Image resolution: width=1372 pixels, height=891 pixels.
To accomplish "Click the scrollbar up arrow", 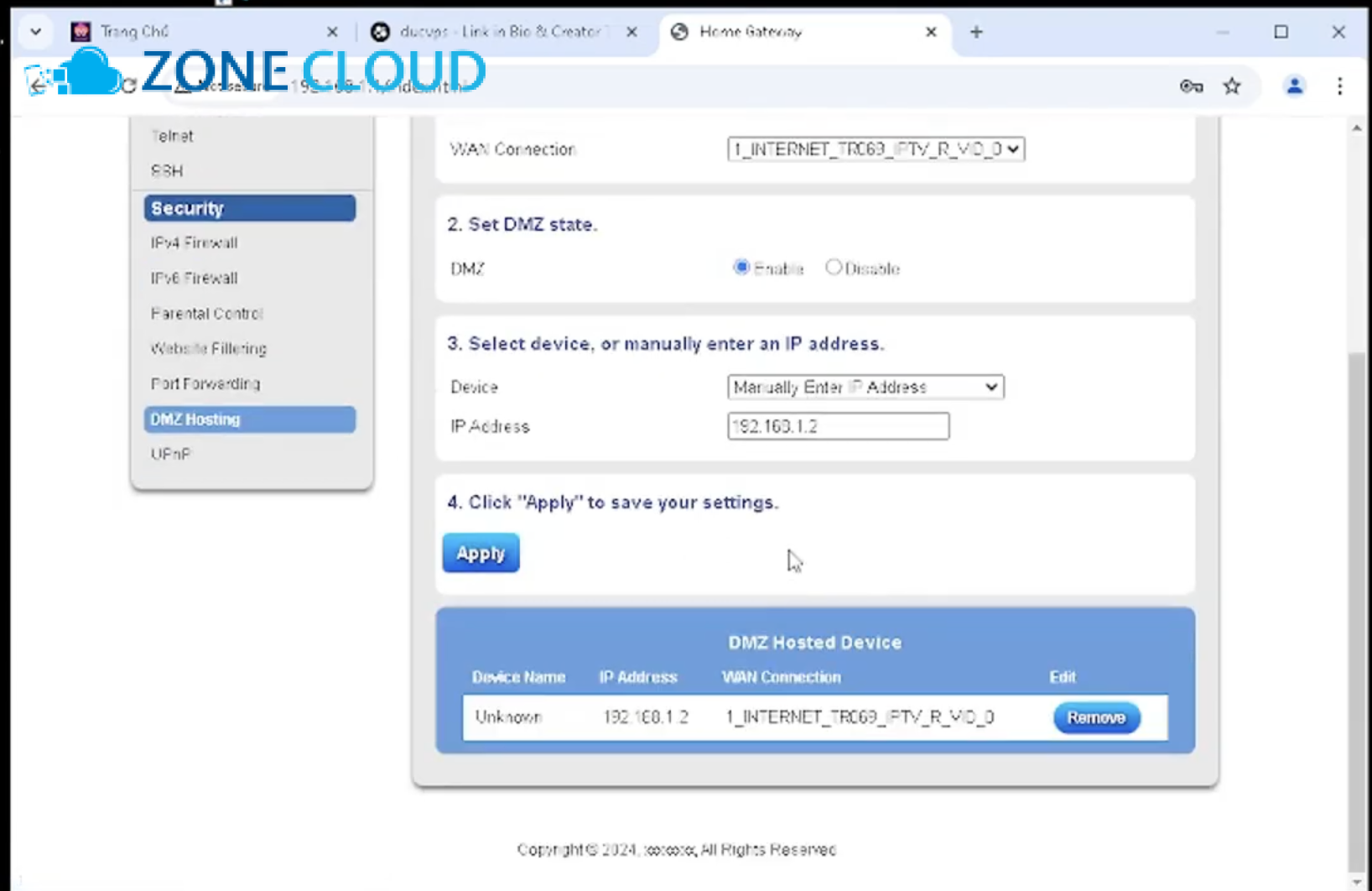I will click(x=1357, y=128).
